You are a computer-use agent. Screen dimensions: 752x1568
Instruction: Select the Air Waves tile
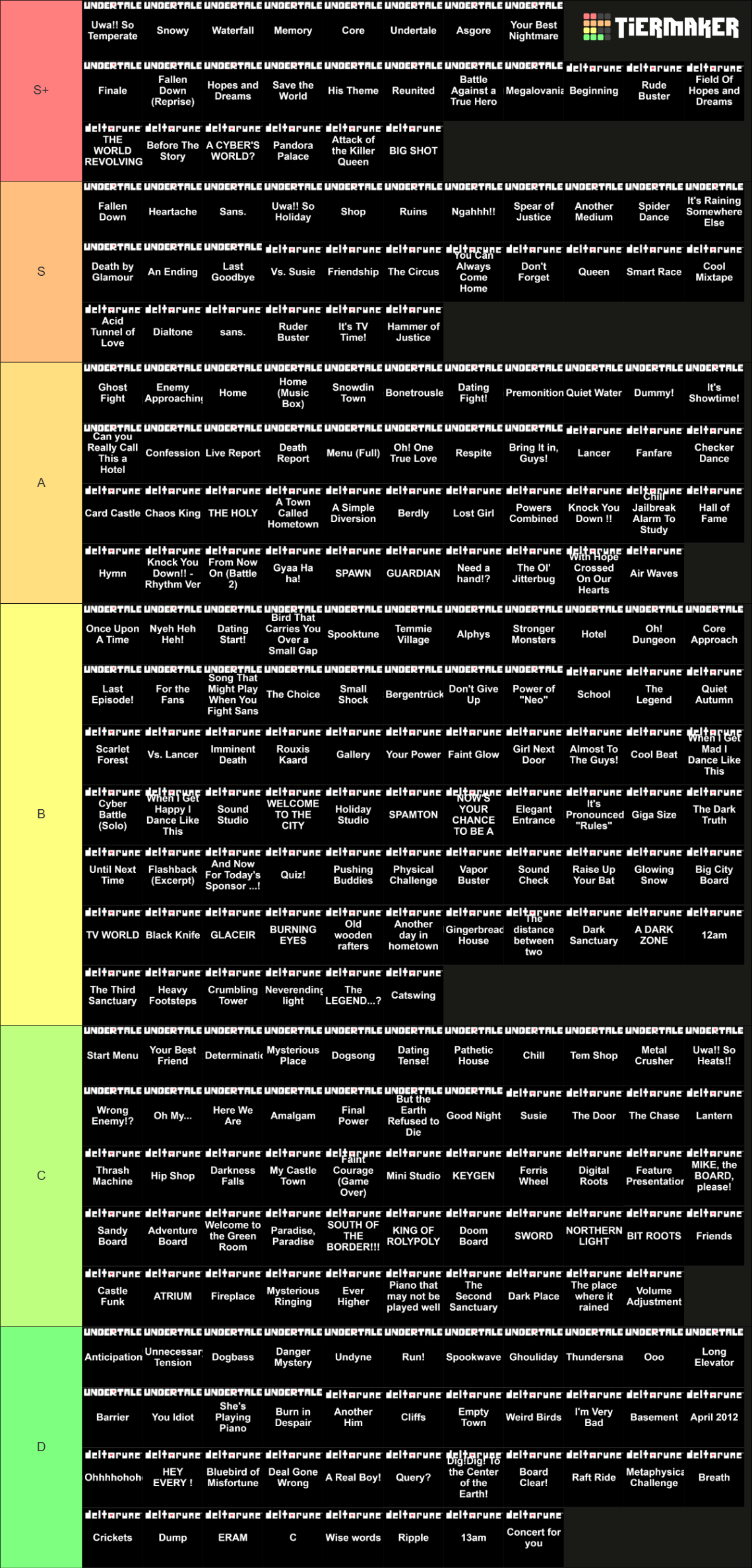[x=654, y=573]
